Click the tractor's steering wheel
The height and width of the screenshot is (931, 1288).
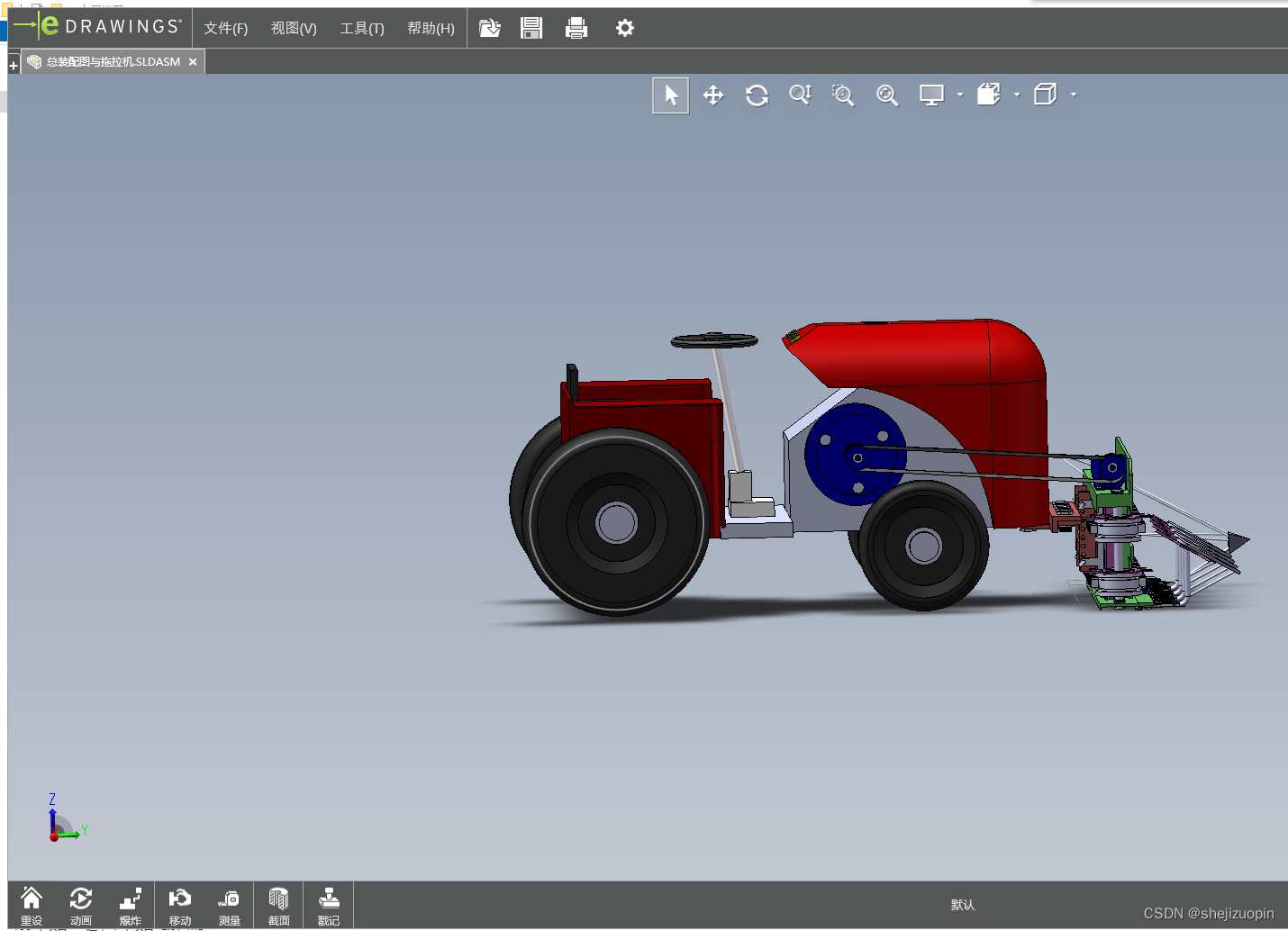[x=714, y=340]
